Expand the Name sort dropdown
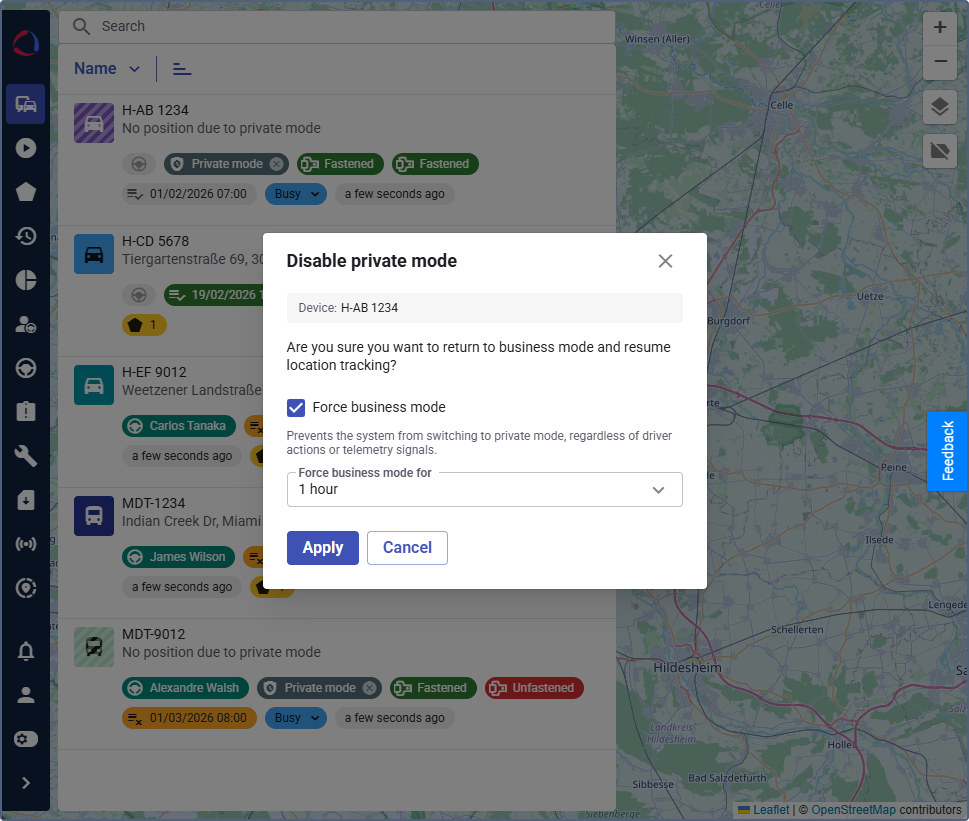This screenshot has width=969, height=821. point(107,69)
